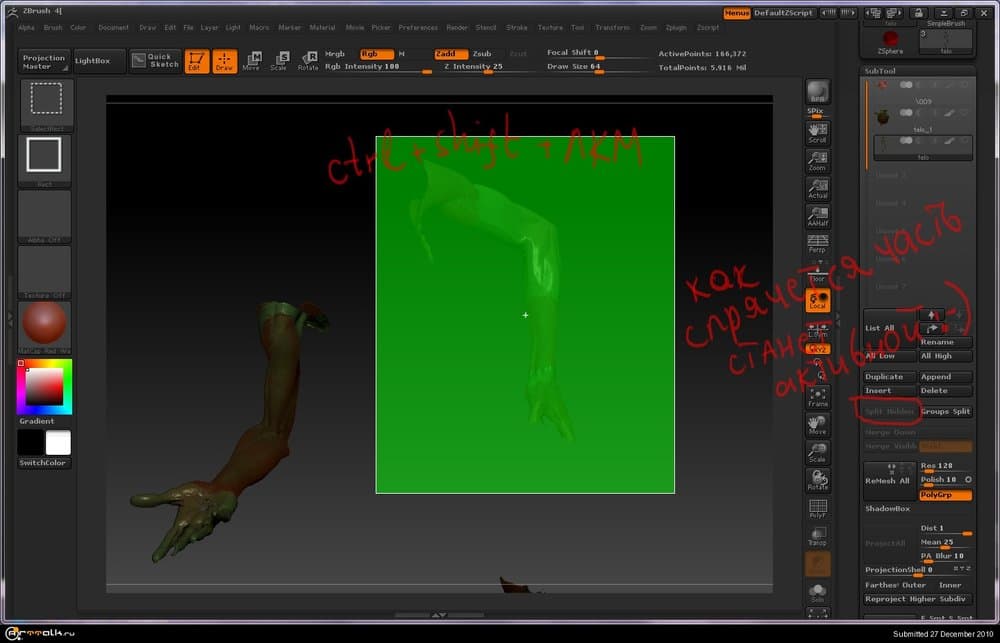Select the Draw mode icon
1000x643 pixels.
click(224, 60)
